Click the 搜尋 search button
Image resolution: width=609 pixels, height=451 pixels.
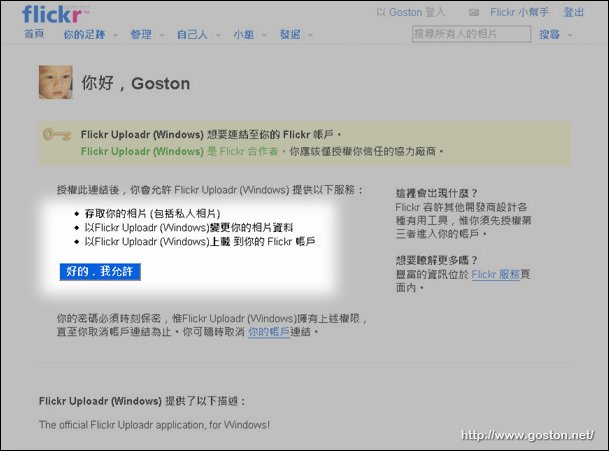pyautogui.click(x=549, y=35)
